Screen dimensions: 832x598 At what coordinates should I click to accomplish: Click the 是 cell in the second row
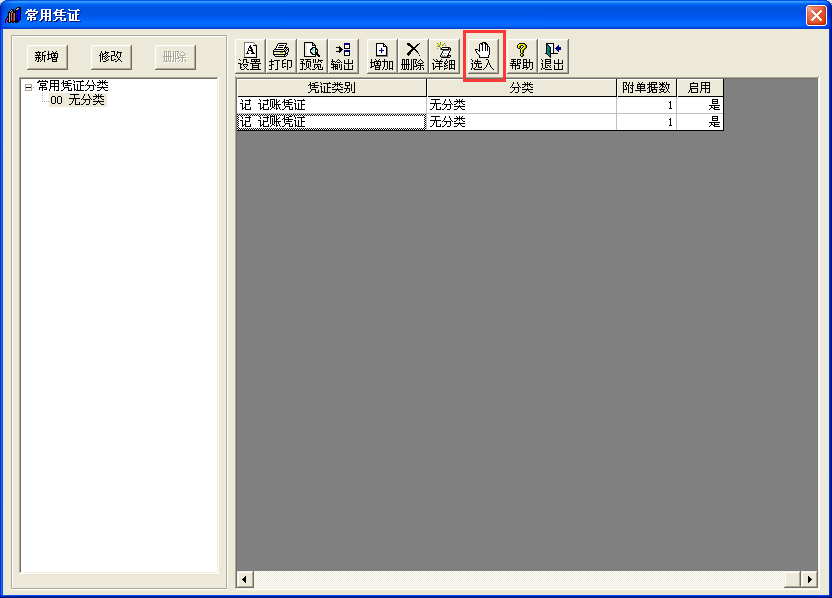(699, 122)
